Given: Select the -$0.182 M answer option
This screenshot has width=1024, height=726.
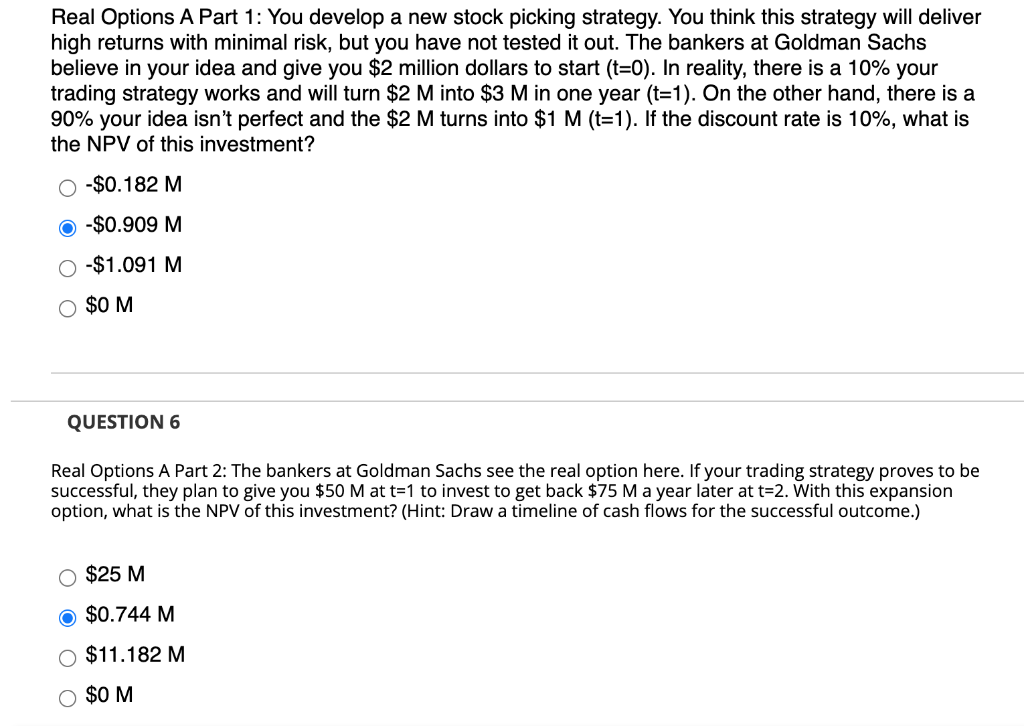Looking at the screenshot, I should click(67, 186).
